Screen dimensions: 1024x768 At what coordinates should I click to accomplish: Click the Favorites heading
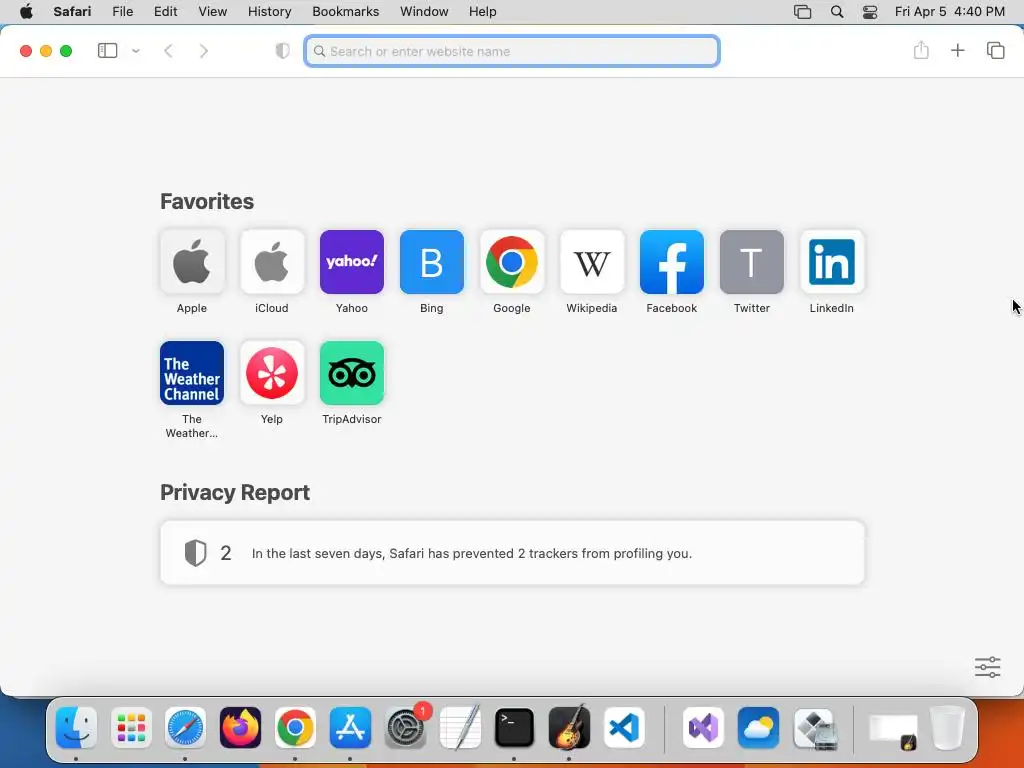tap(207, 201)
